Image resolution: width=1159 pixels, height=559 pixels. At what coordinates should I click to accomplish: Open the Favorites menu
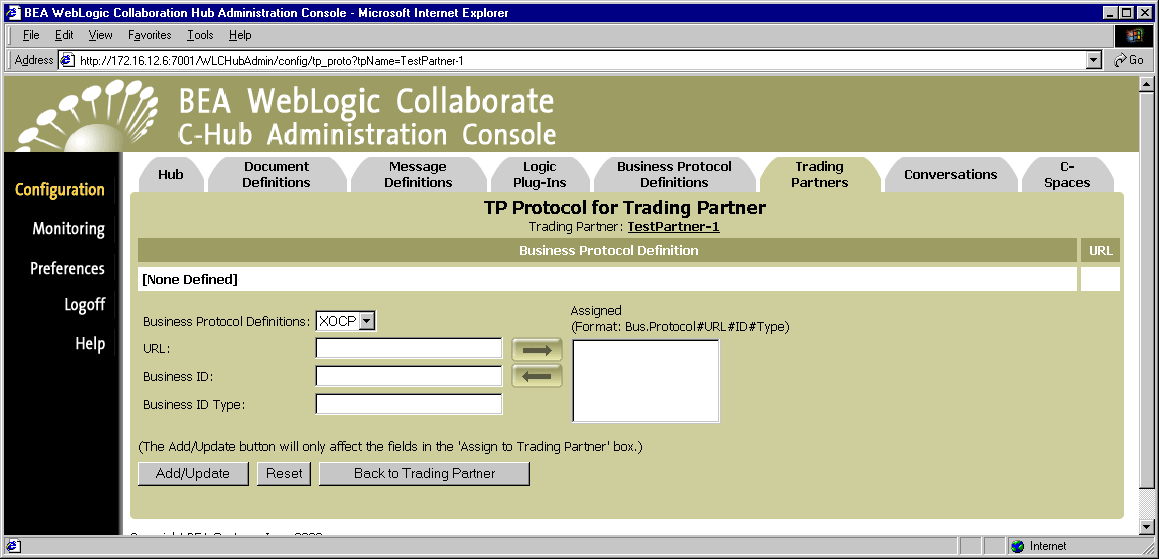[x=149, y=35]
